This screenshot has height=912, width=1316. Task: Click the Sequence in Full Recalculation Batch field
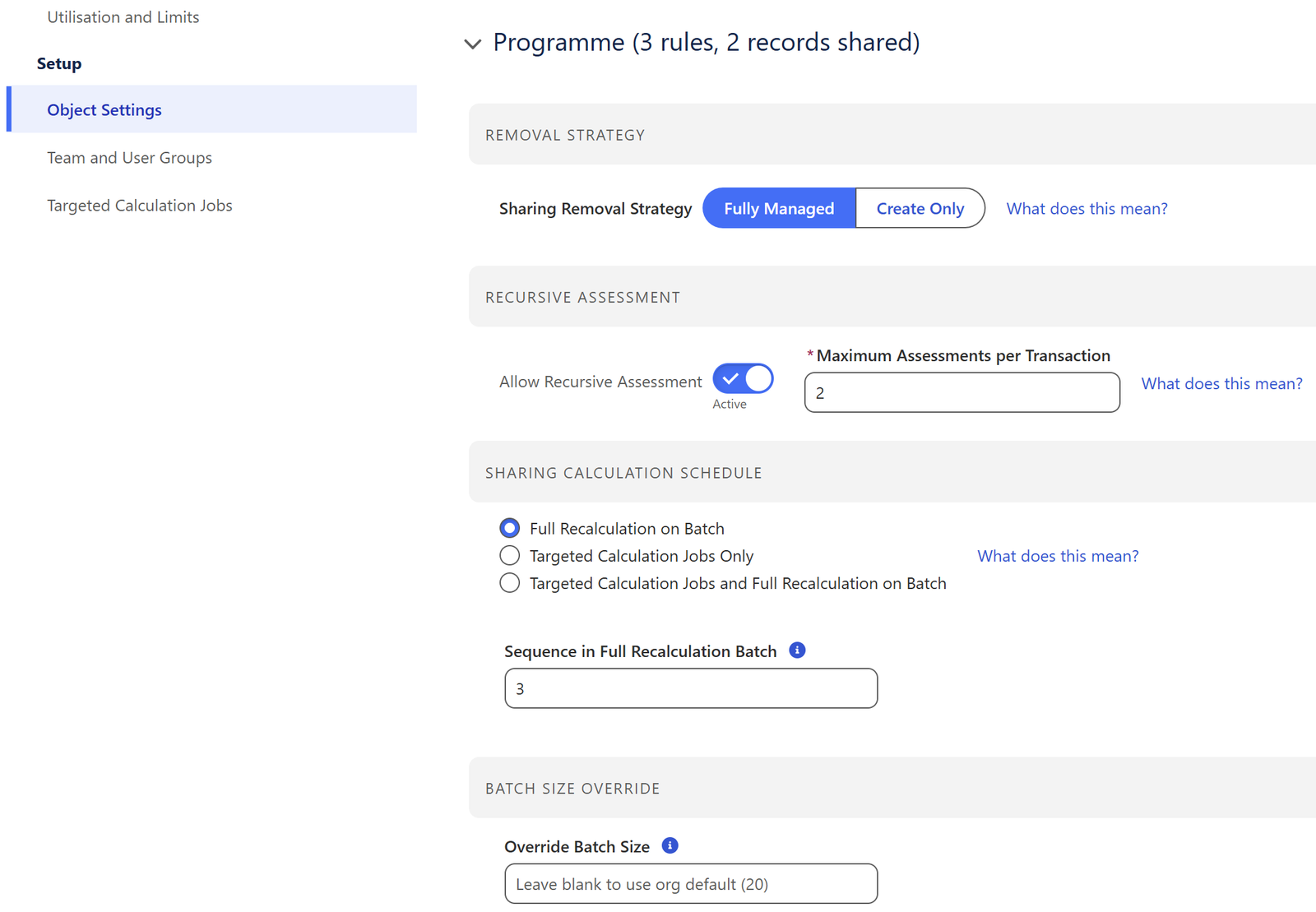691,688
